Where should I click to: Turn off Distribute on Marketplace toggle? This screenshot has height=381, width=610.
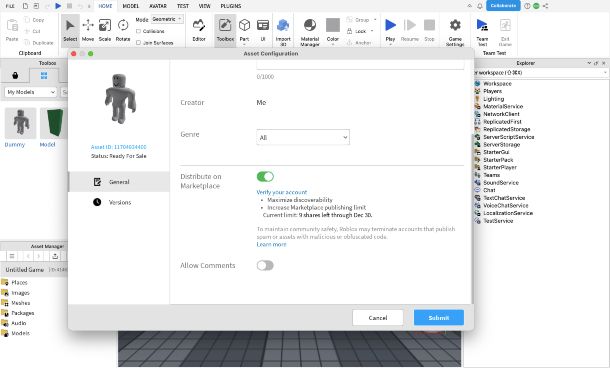pyautogui.click(x=265, y=177)
